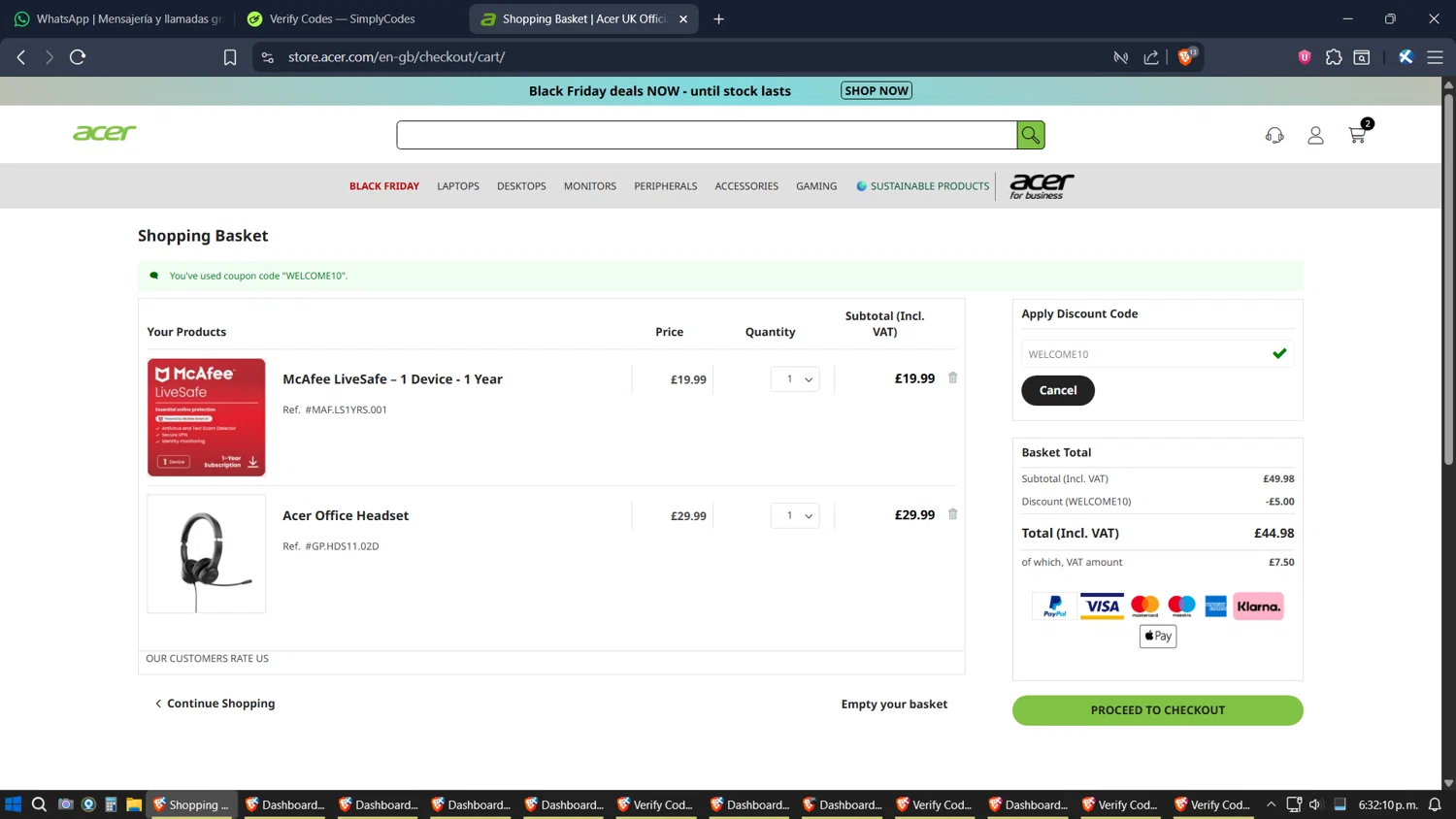Click the browser back arrow
This screenshot has height=819, width=1456.
point(21,57)
